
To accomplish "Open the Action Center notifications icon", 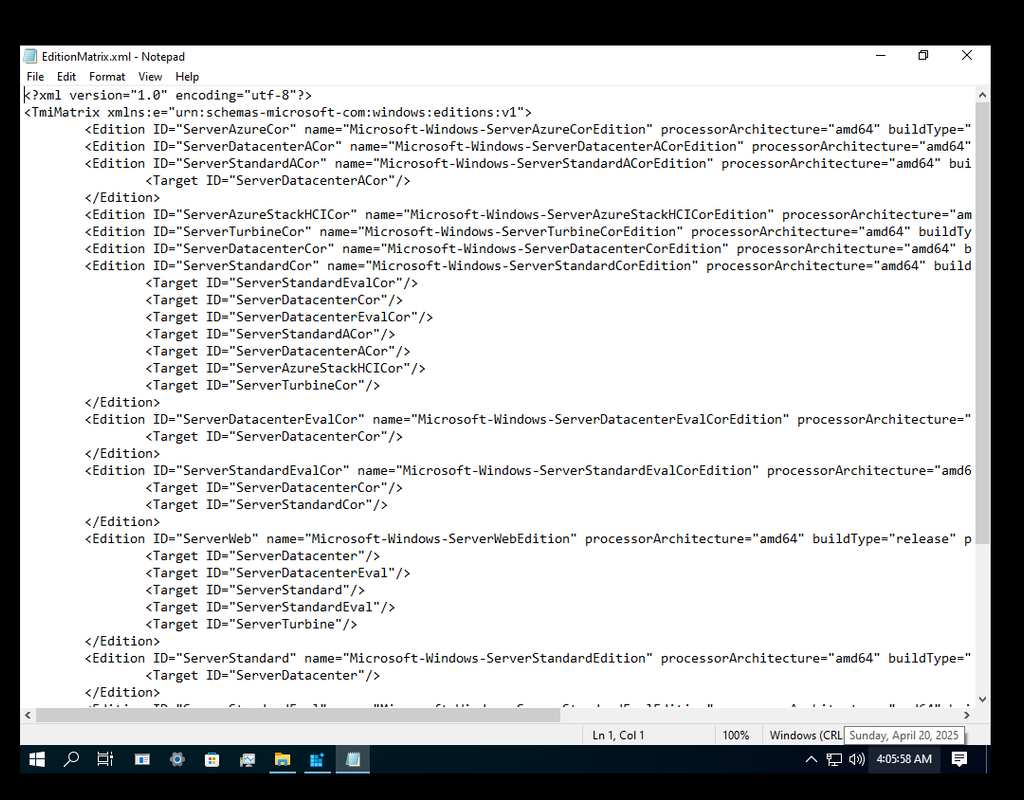I will point(959,759).
